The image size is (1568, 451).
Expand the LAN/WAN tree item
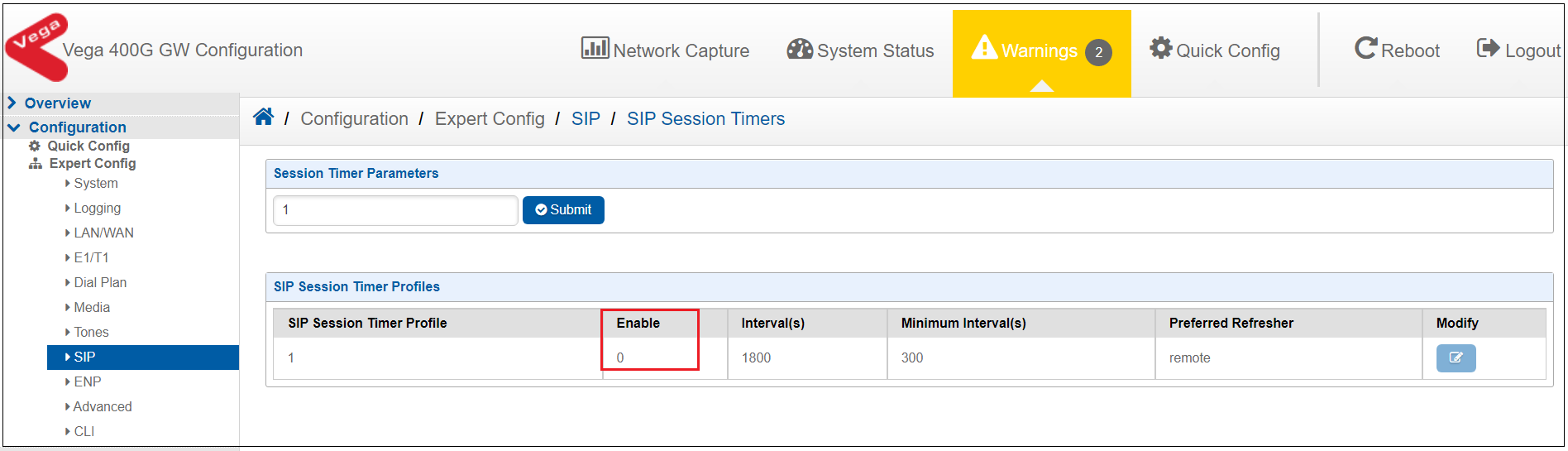(x=99, y=233)
